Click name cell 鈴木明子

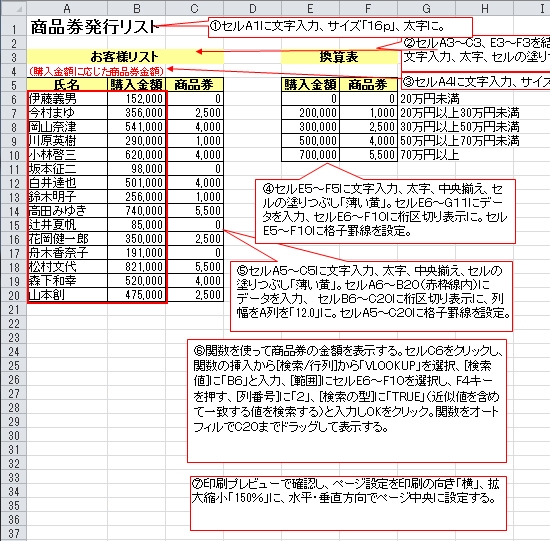pos(67,197)
